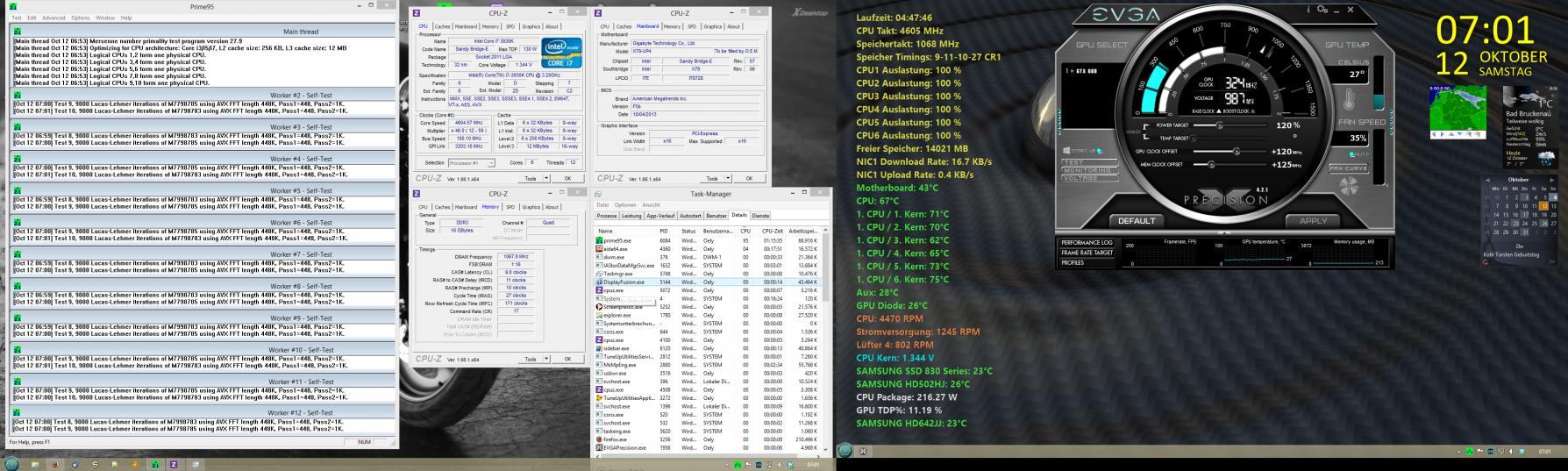The image size is (1568, 471).
Task: Open Performance Log tab in EVGA Precision
Action: click(x=1087, y=242)
